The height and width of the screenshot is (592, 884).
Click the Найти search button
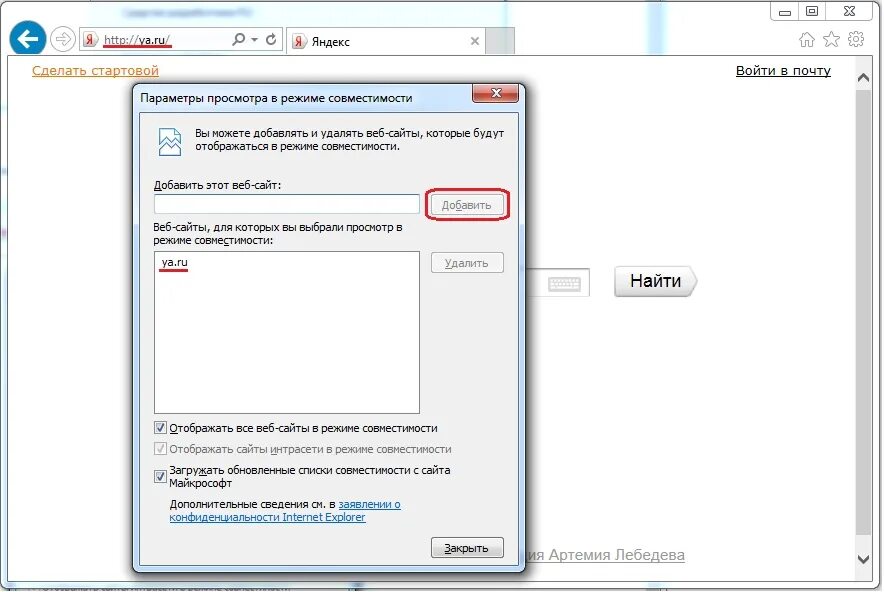click(x=656, y=281)
